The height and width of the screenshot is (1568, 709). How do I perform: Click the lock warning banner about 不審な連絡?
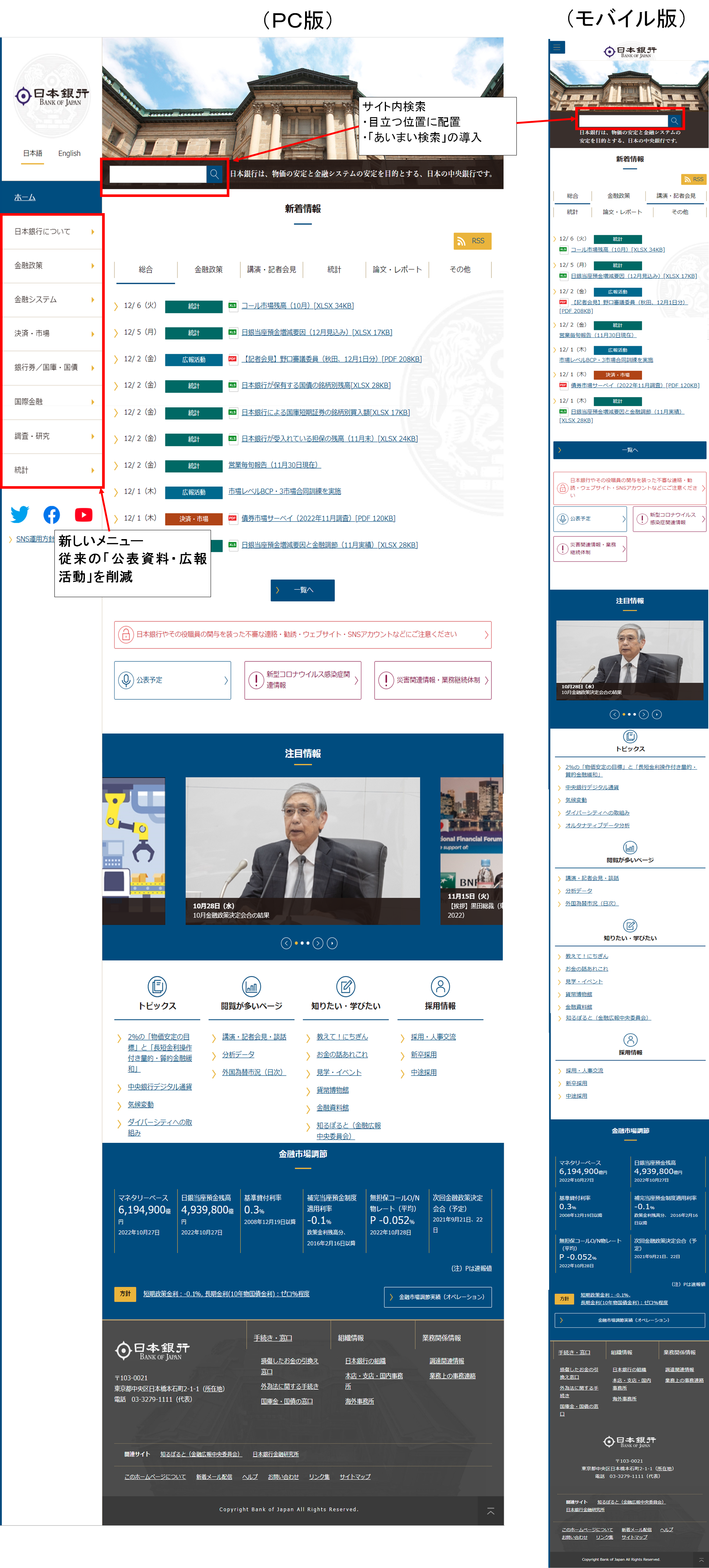pyautogui.click(x=302, y=634)
